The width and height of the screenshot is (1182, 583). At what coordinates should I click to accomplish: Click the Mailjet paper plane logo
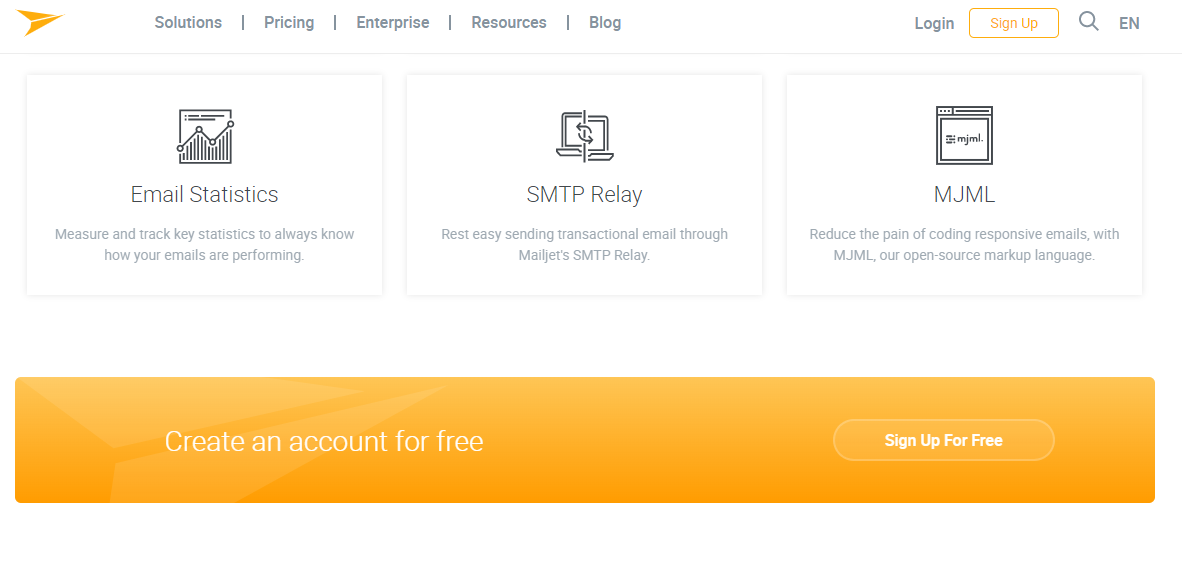pos(41,23)
